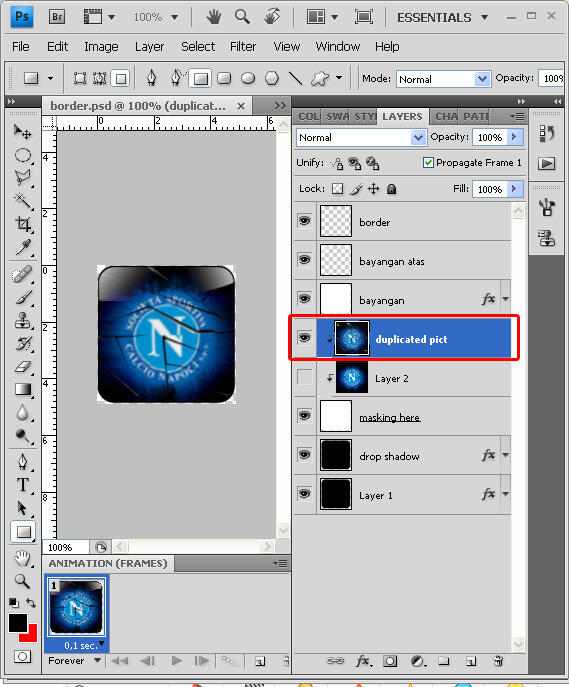Click the red background color swatch
Viewport: 569px width, 687px height.
point(32,635)
